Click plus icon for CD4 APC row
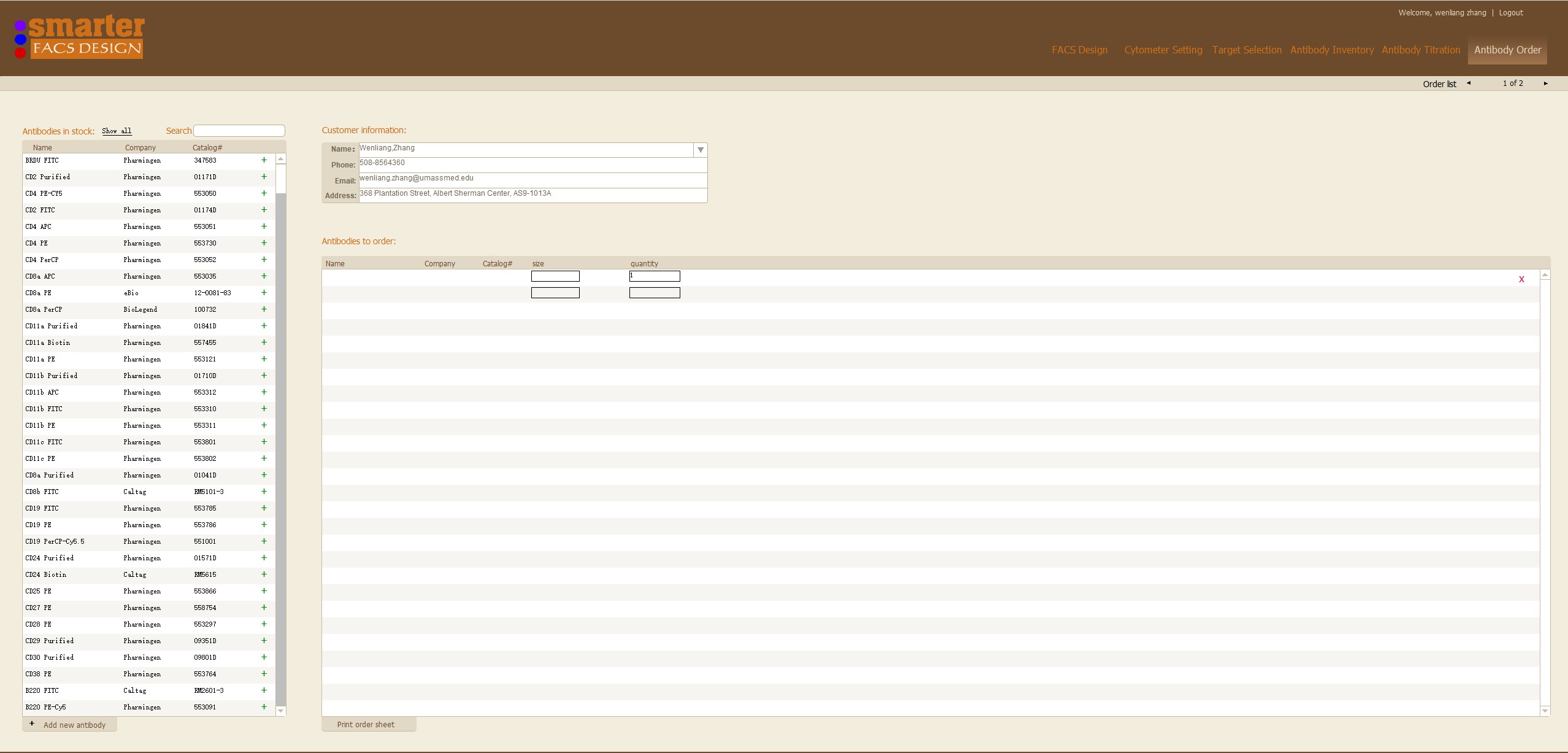This screenshot has width=1568, height=753. [264, 226]
